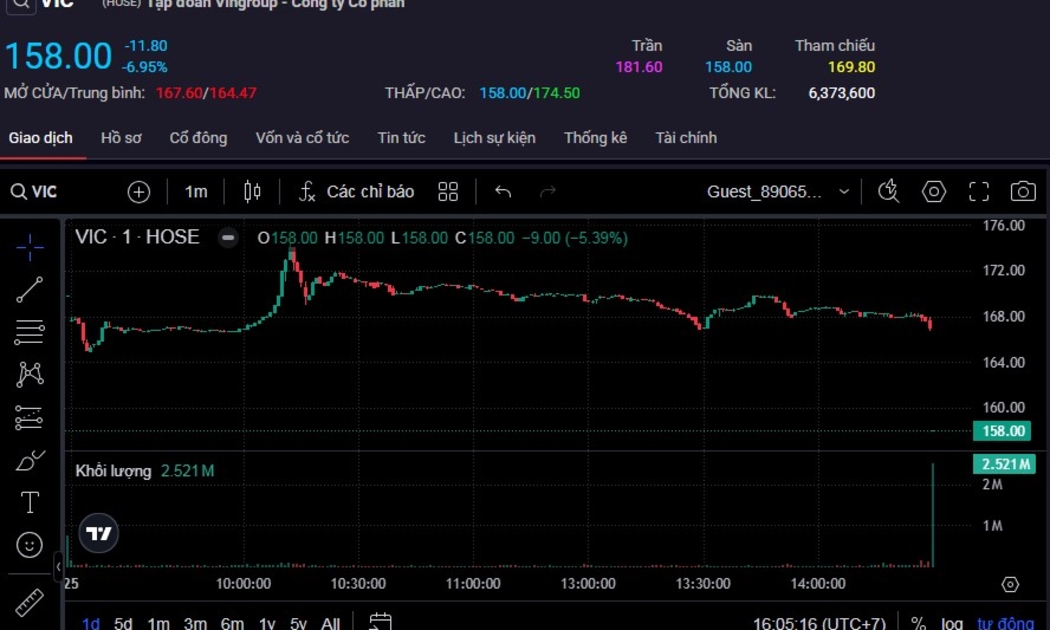Select the ruler measure tool
Screen dimensions: 1050x630
coord(30,603)
